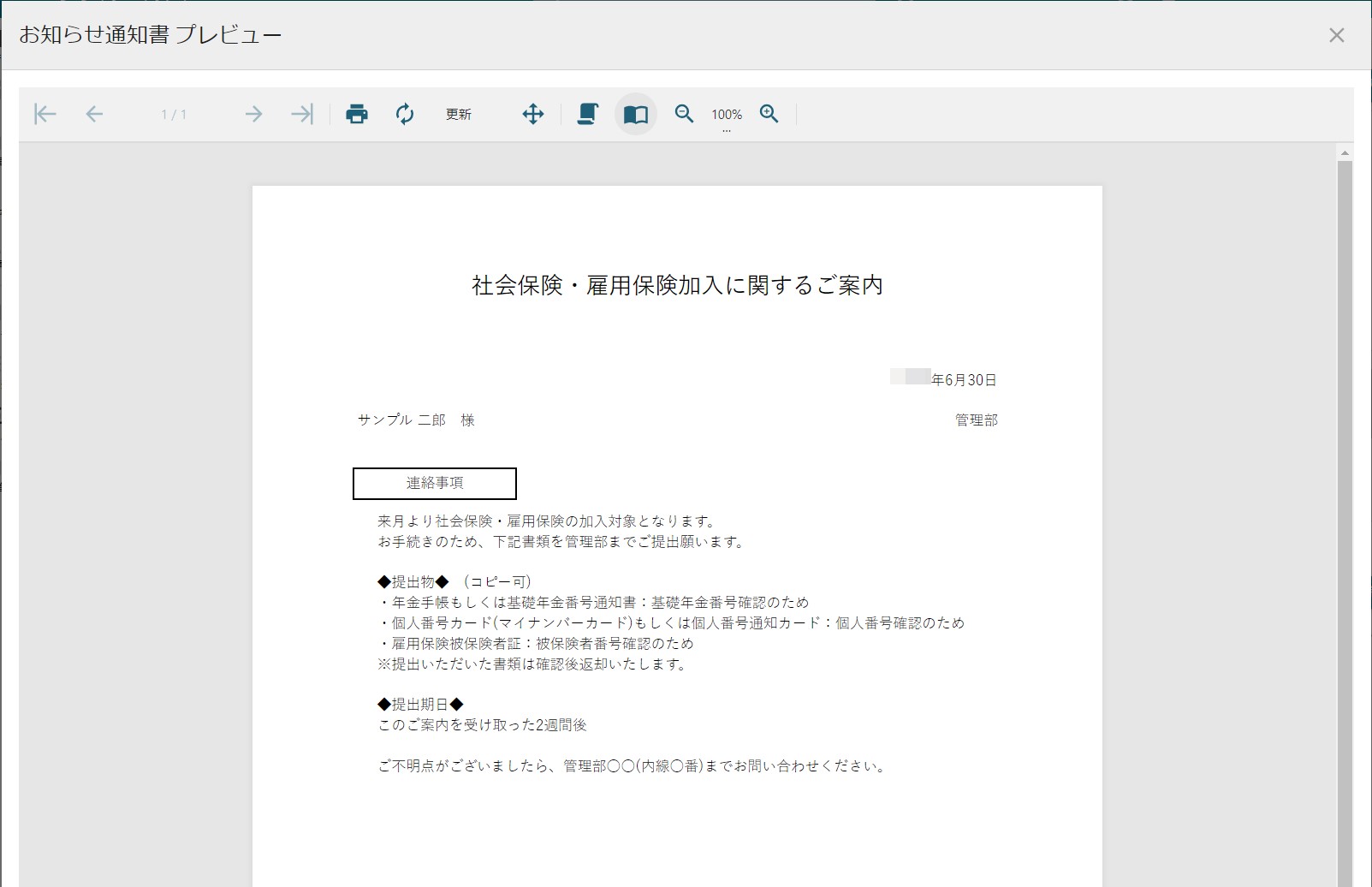Zoom out of the document preview

[x=684, y=114]
